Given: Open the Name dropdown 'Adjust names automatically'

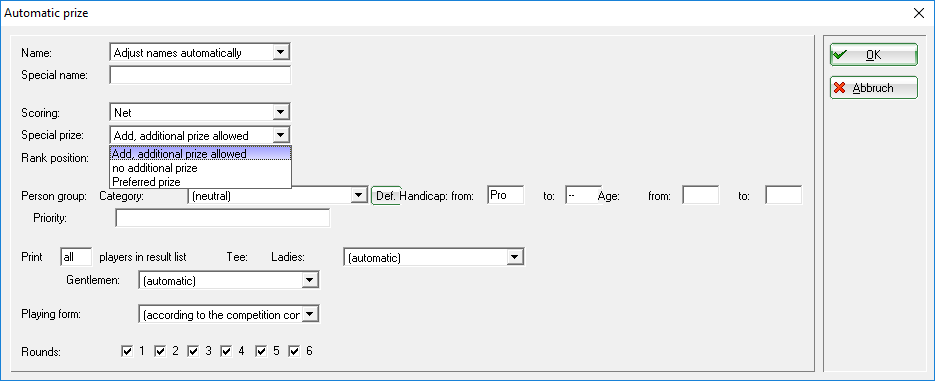Looking at the screenshot, I should [200, 52].
